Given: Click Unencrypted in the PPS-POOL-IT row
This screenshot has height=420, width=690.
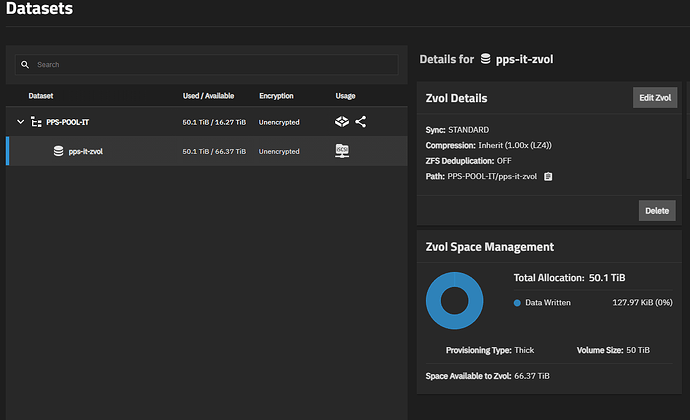Looking at the screenshot, I should (279, 122).
